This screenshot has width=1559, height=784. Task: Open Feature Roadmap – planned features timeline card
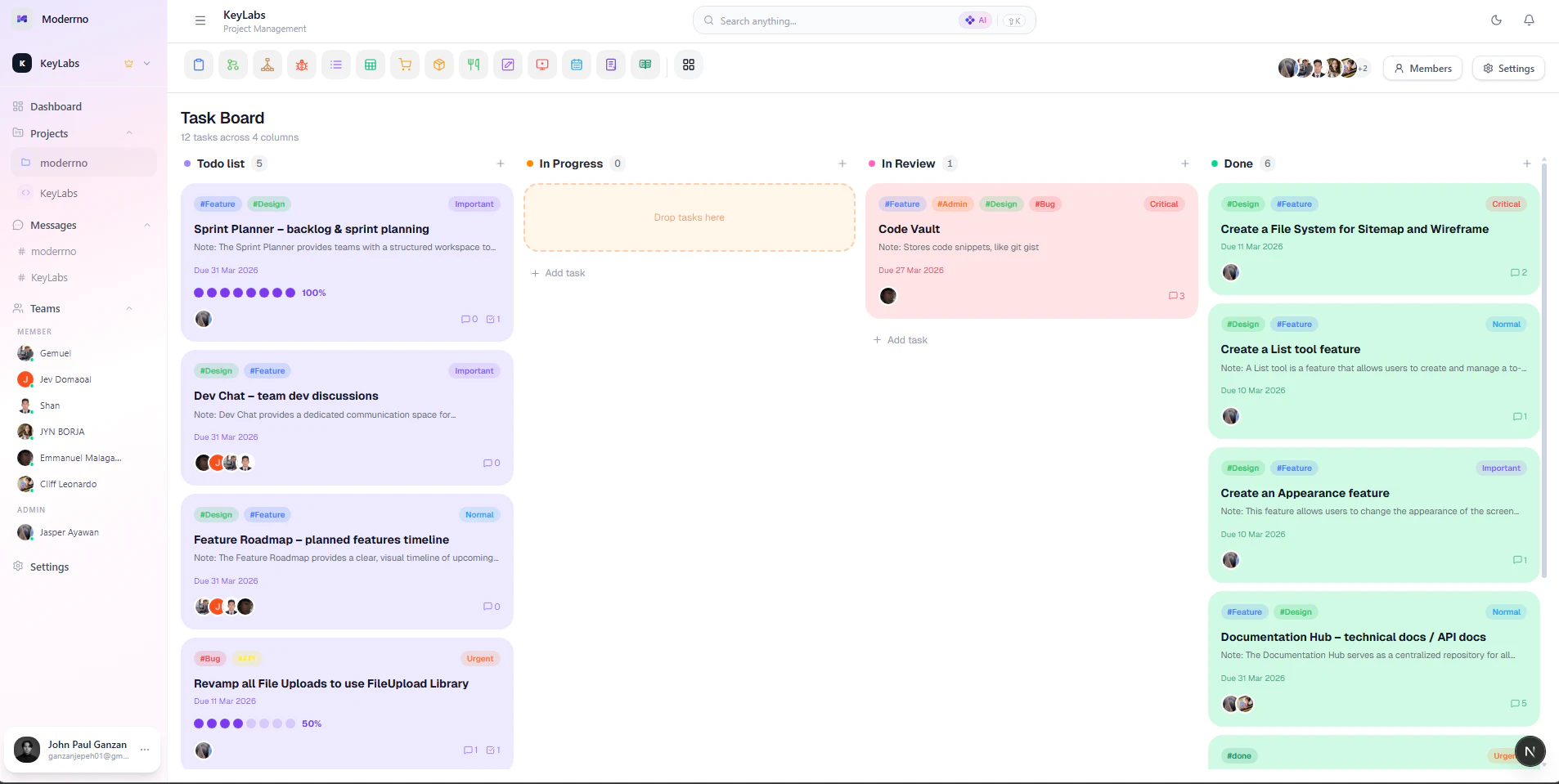click(x=347, y=562)
